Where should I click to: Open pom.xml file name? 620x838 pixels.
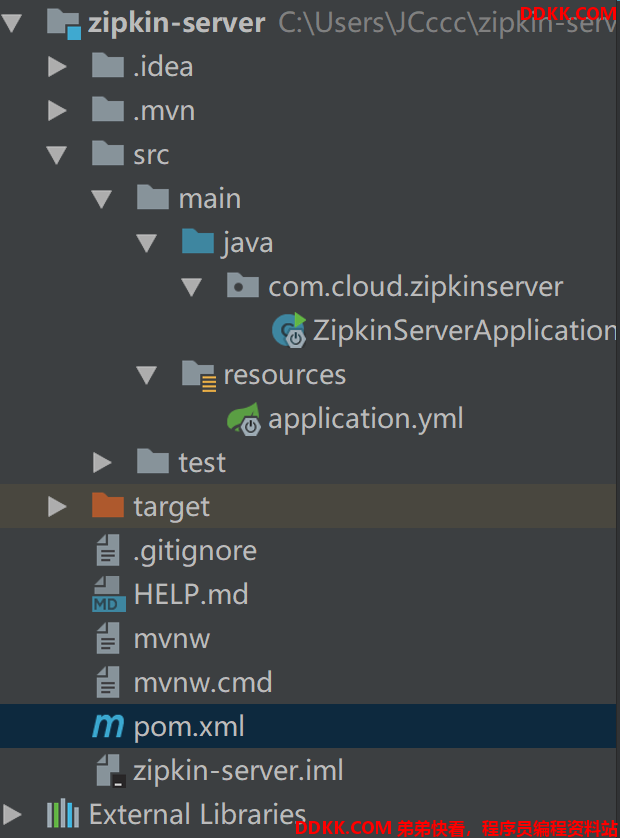(189, 727)
